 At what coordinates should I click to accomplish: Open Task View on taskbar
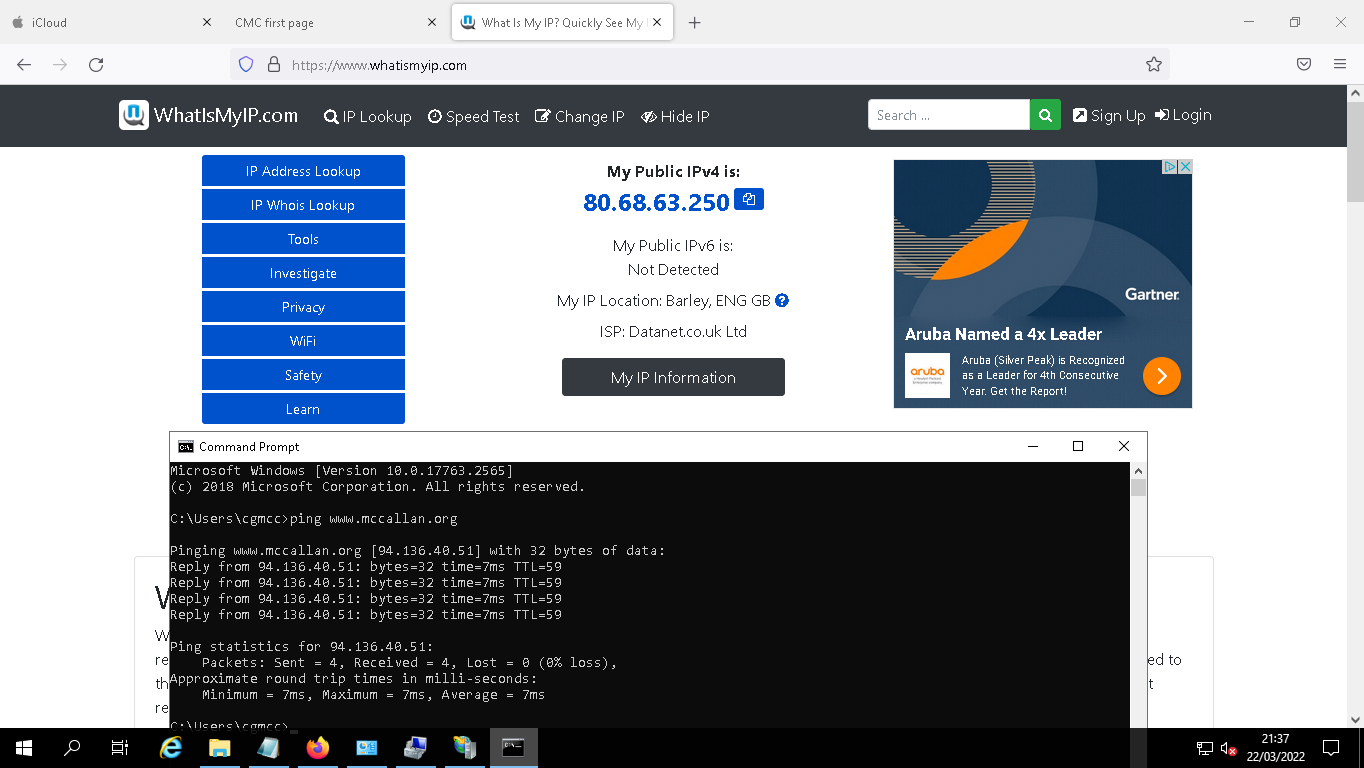[120, 748]
